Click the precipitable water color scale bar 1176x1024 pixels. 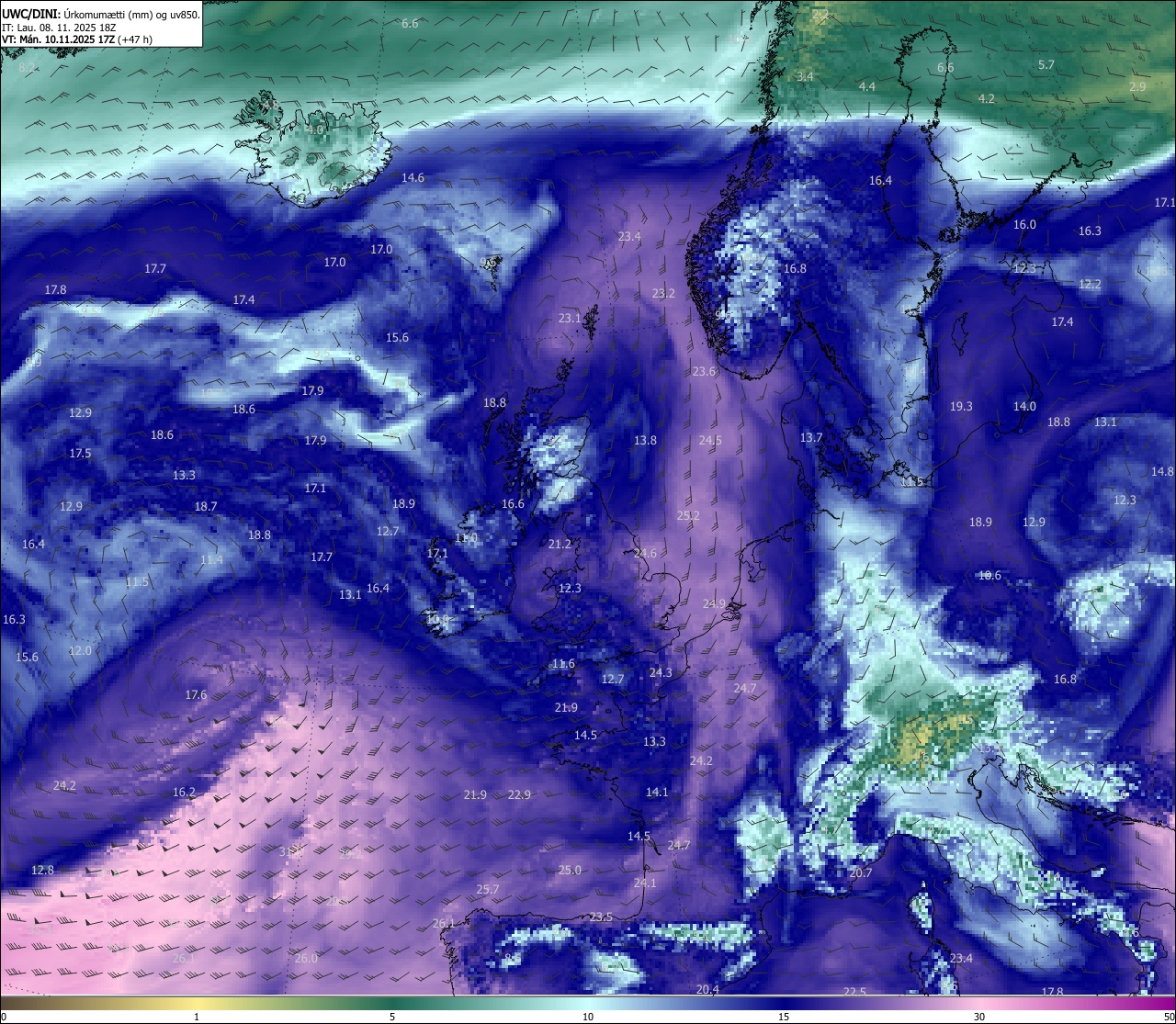[x=588, y=1003]
